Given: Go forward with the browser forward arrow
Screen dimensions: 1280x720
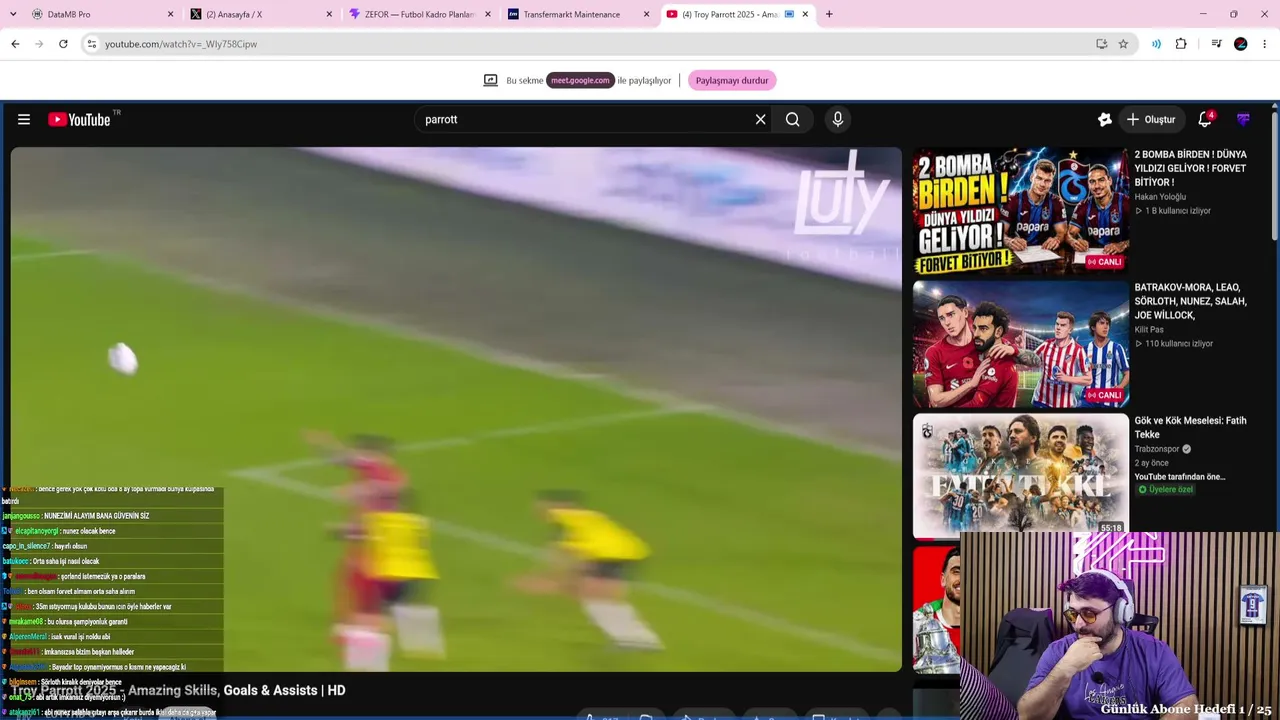Looking at the screenshot, I should tap(39, 44).
